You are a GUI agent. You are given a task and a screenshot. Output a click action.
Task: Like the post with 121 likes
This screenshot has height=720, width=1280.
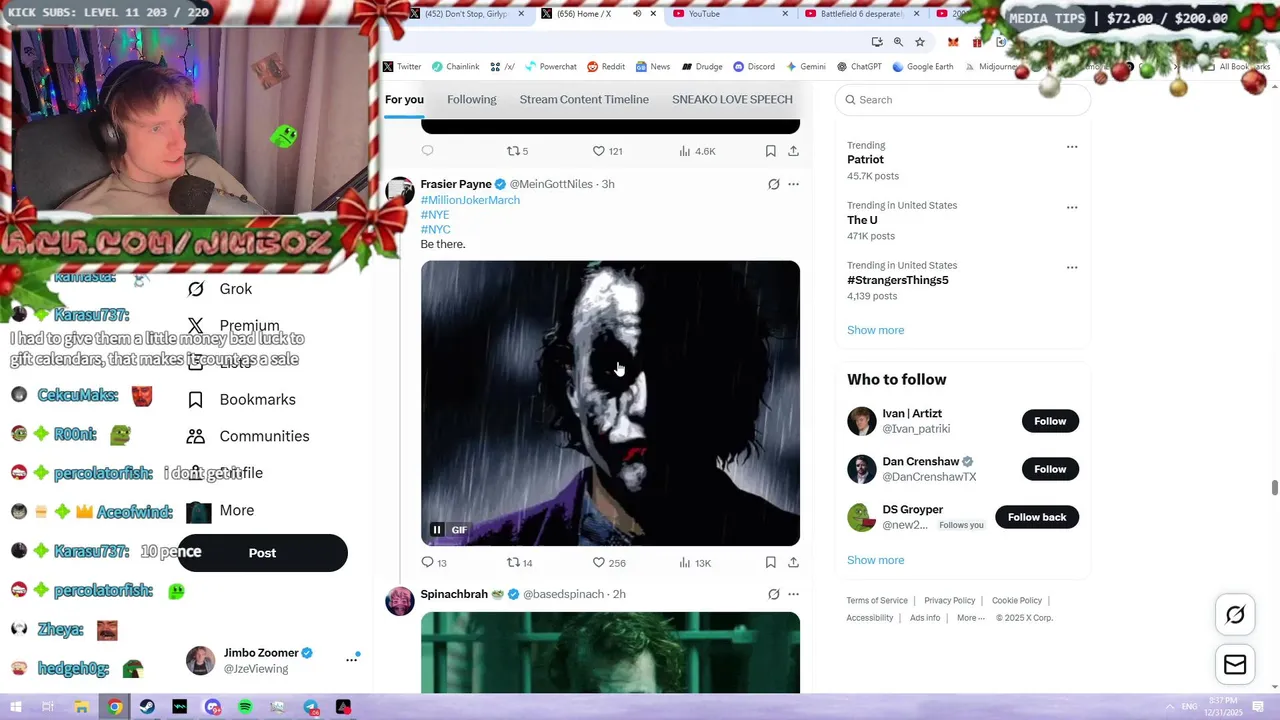(x=599, y=151)
